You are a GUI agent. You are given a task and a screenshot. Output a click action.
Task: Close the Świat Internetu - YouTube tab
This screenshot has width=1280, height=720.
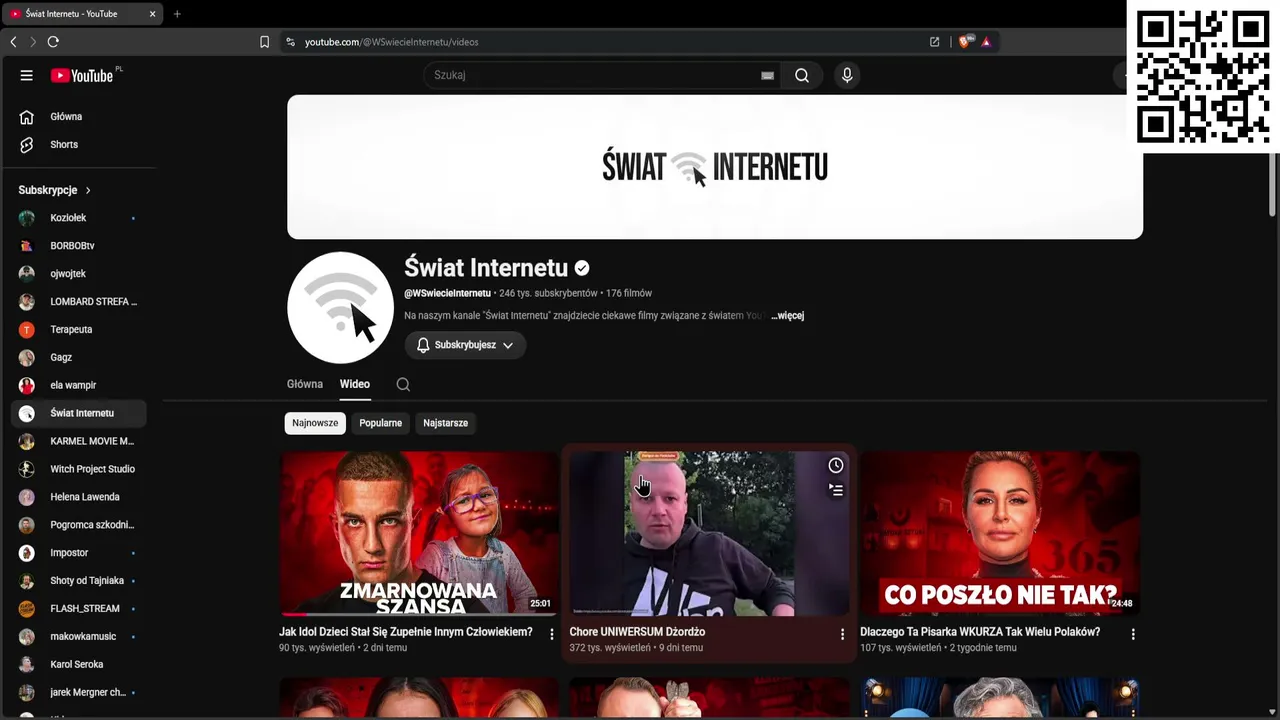click(x=152, y=14)
